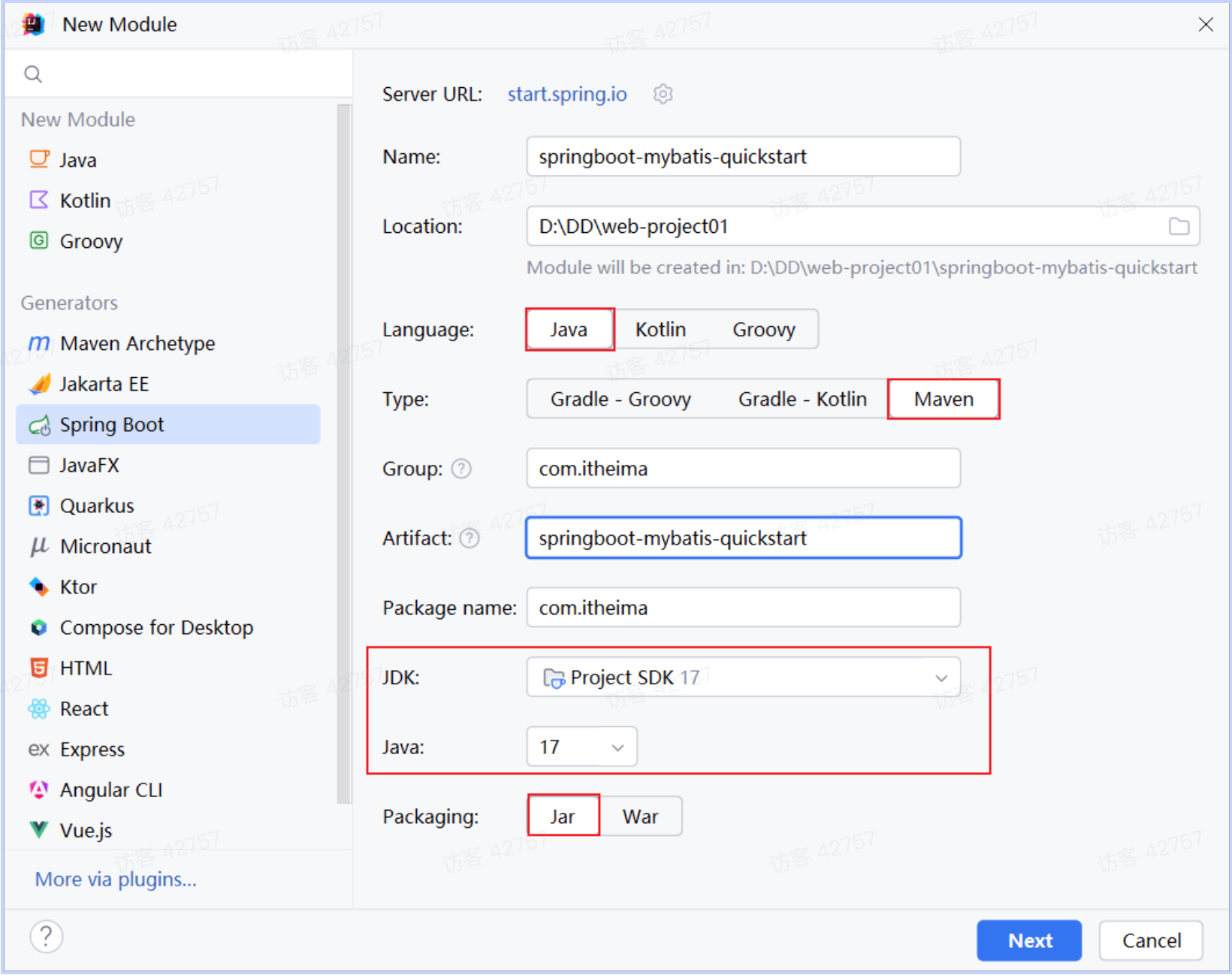The image size is (1232, 975).
Task: Pick the React generator
Action: (x=83, y=708)
